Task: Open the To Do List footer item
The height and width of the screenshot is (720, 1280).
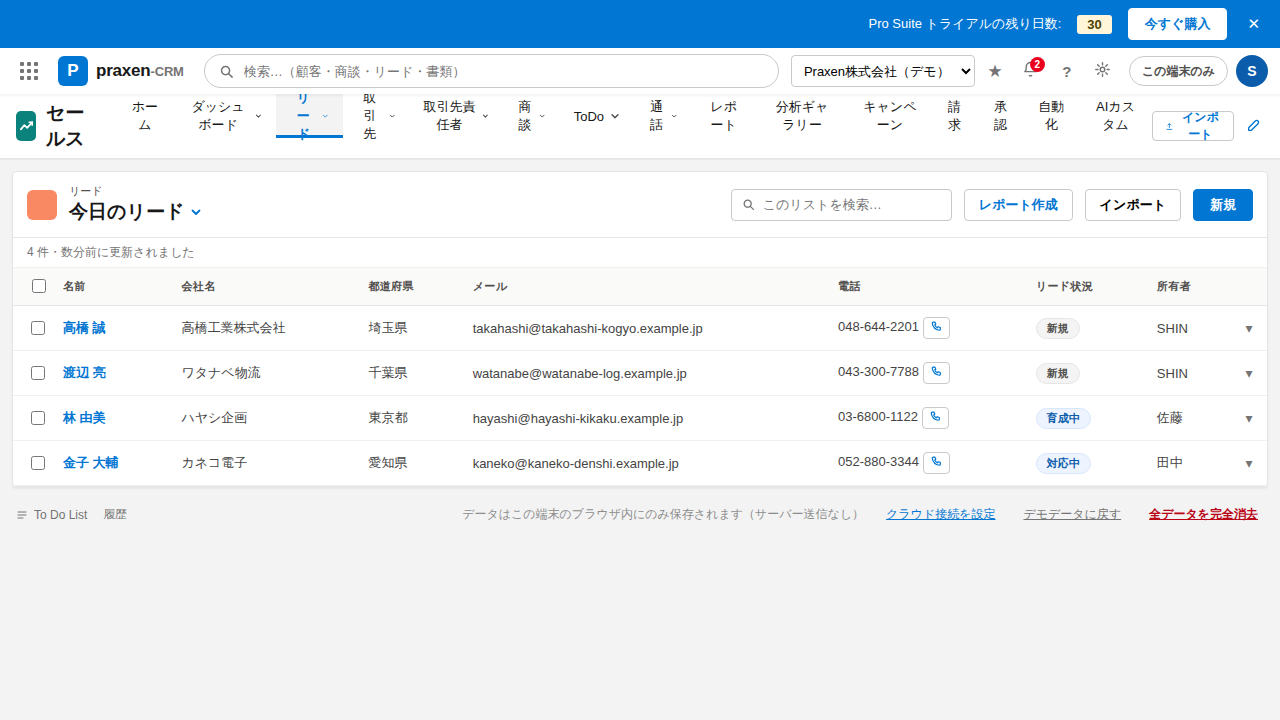Action: coord(52,515)
